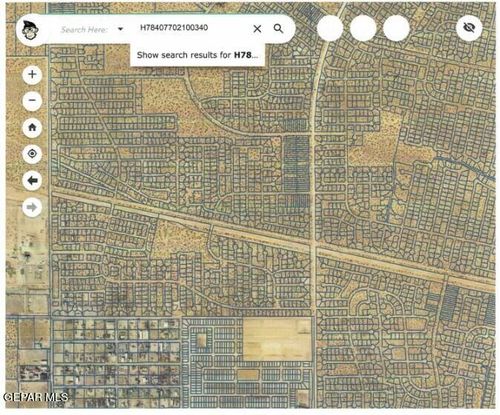Viewport: 500px width, 415px height.
Task: Click the zoom in plus button
Action: pos(32,74)
